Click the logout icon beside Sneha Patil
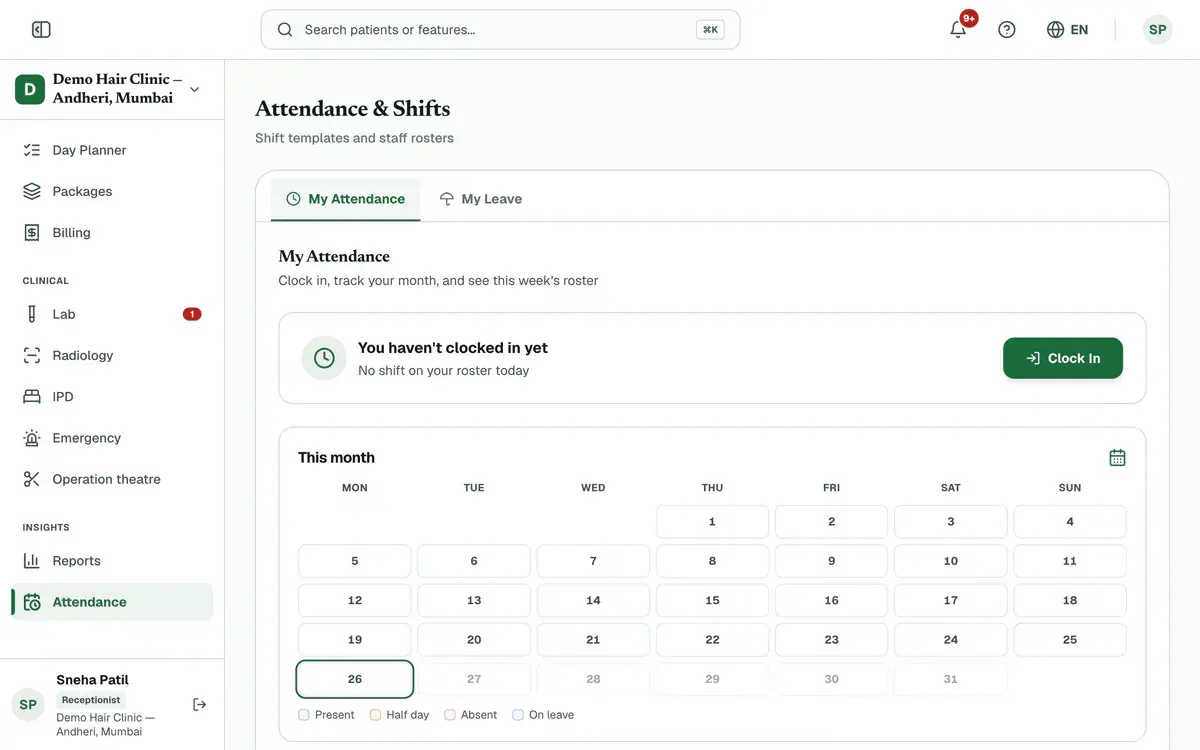The image size is (1200, 750). click(x=199, y=705)
